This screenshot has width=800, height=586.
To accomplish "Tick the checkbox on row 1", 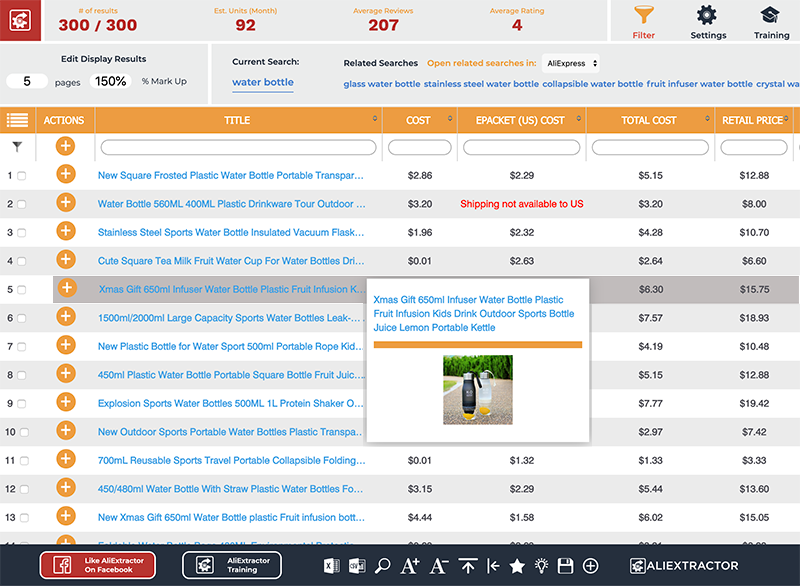I will point(21,175).
